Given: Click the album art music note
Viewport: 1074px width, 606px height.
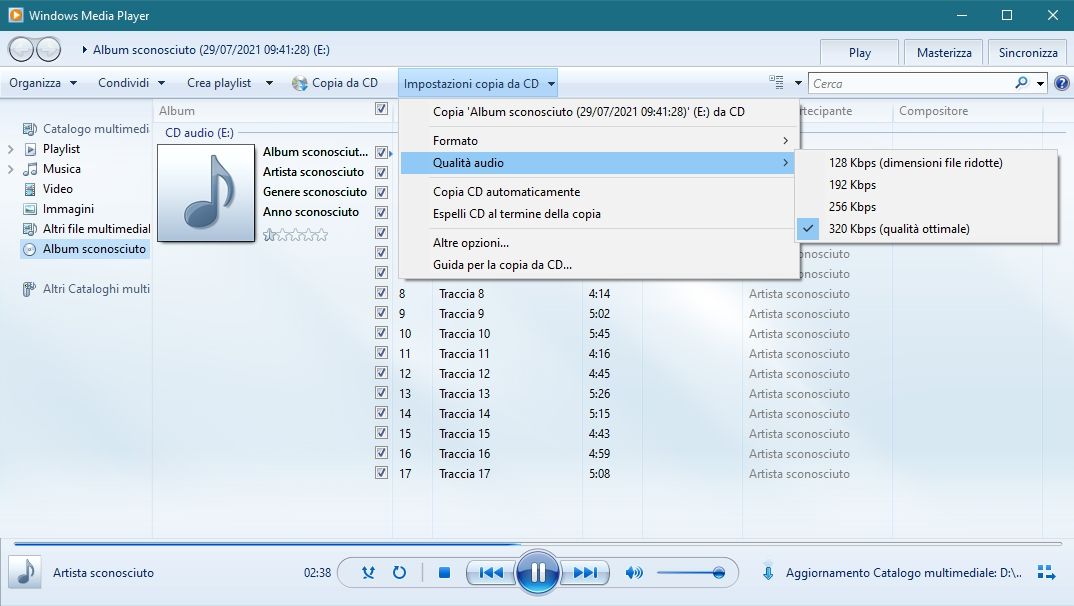Looking at the screenshot, I should coord(206,193).
